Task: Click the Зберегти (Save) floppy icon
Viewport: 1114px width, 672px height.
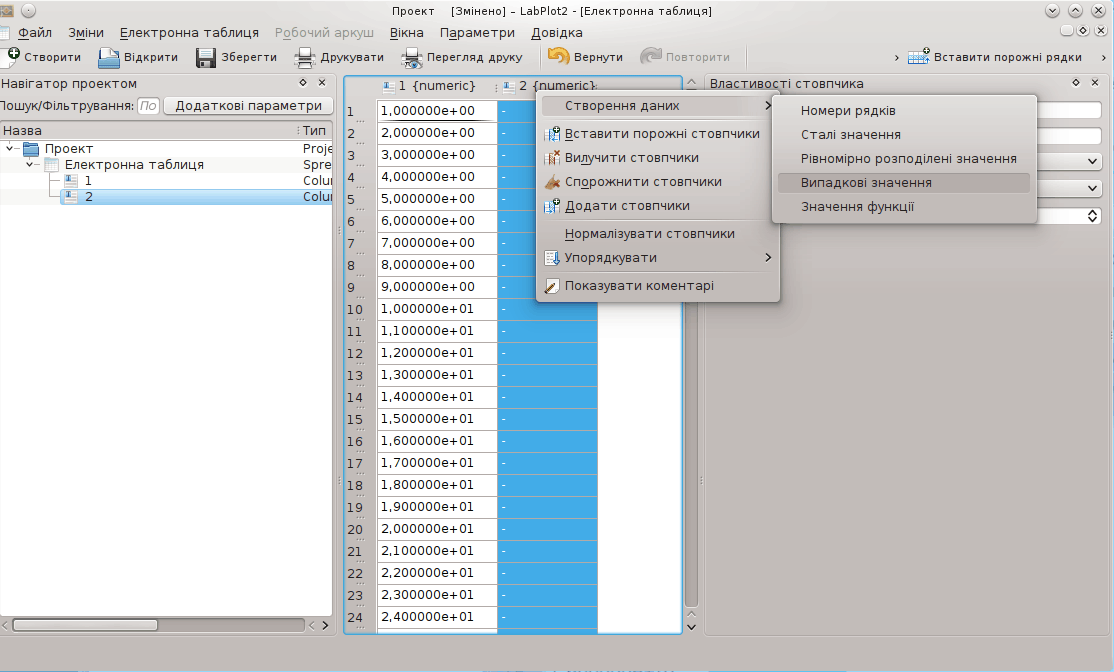Action: coord(206,57)
